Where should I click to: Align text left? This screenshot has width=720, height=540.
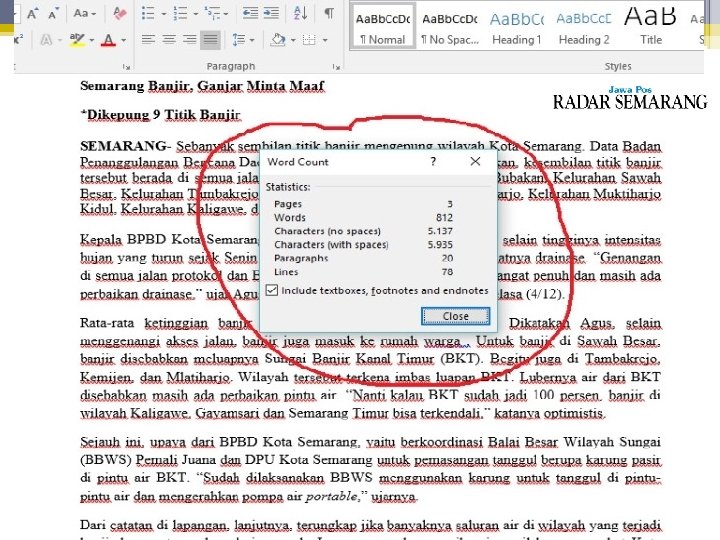(148, 40)
